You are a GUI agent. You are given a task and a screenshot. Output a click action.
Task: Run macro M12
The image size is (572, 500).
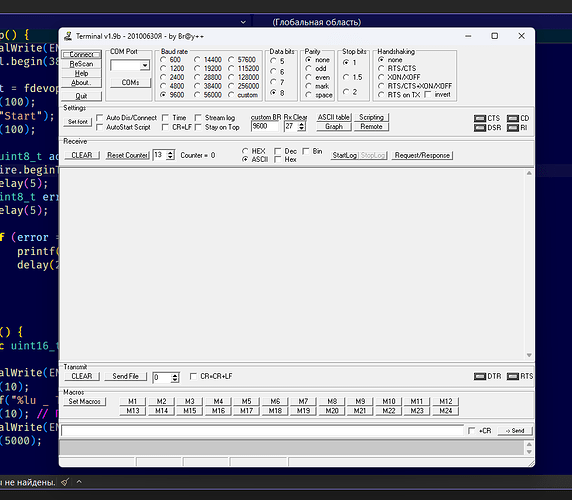point(445,402)
